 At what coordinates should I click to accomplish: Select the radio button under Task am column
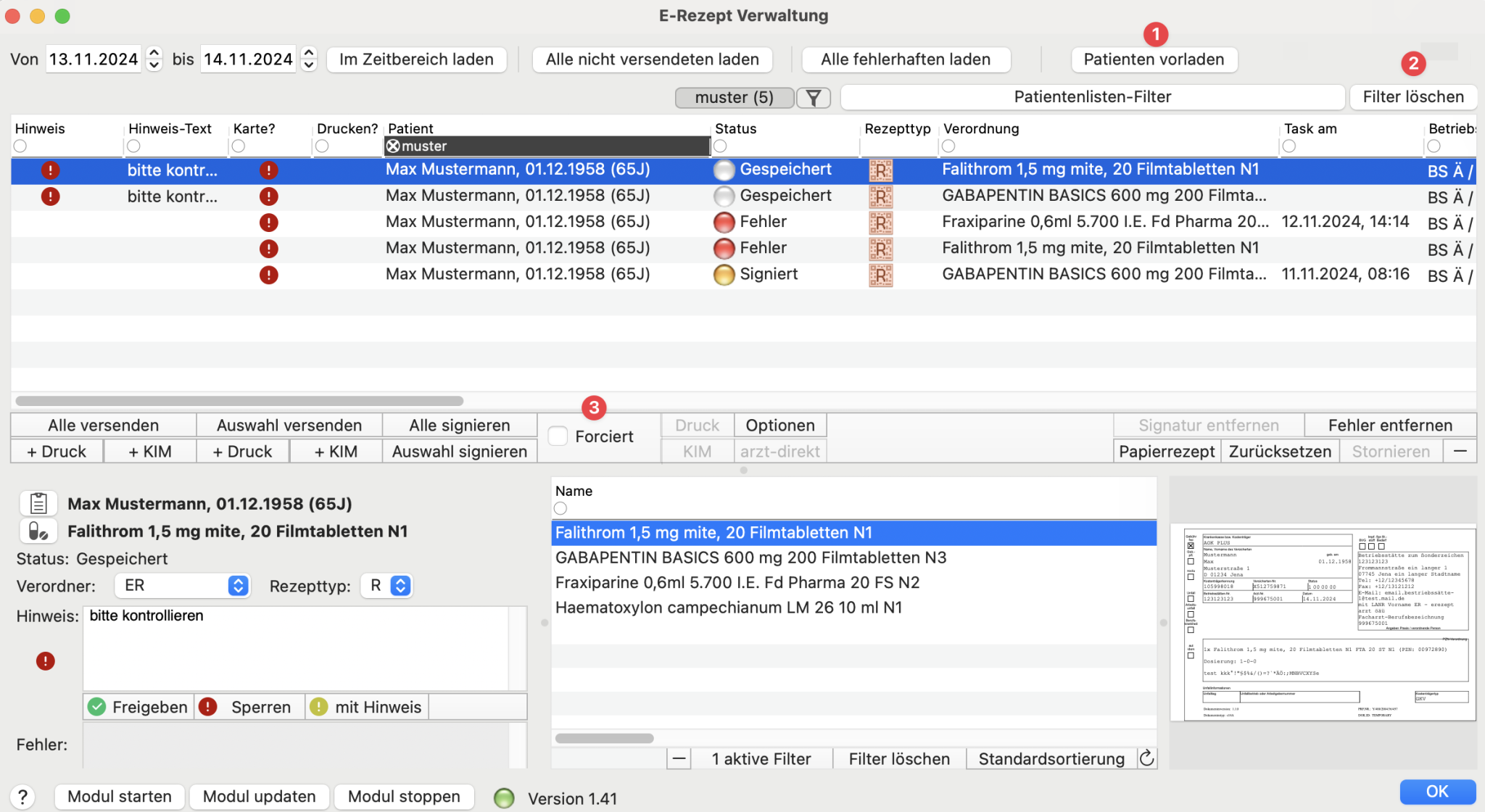click(x=1288, y=146)
